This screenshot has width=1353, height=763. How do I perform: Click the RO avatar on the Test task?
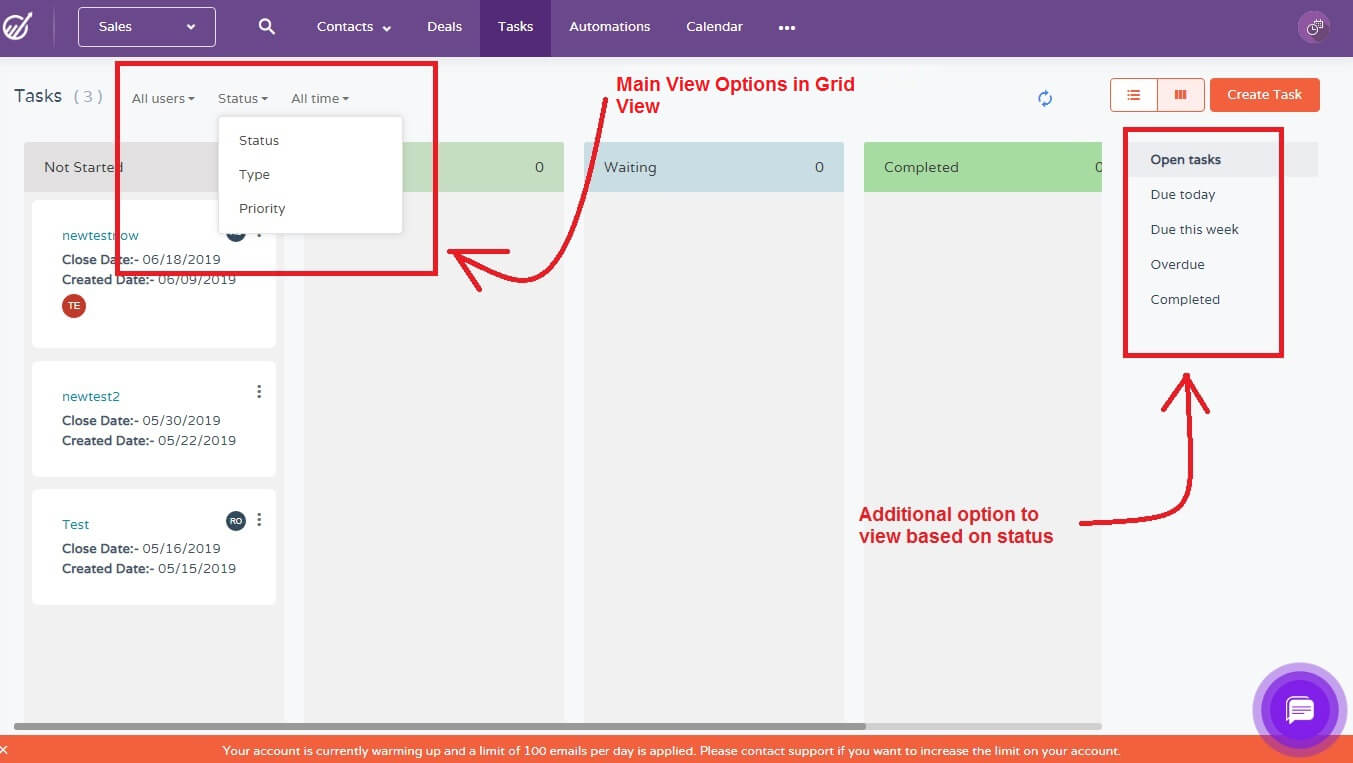click(x=235, y=520)
